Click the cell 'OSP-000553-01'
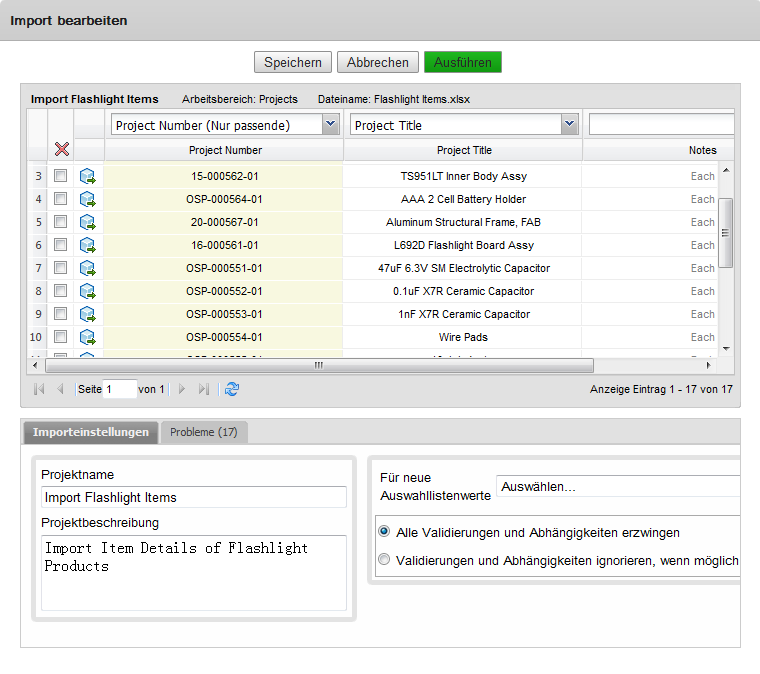Image resolution: width=760 pixels, height=674 pixels. click(225, 314)
